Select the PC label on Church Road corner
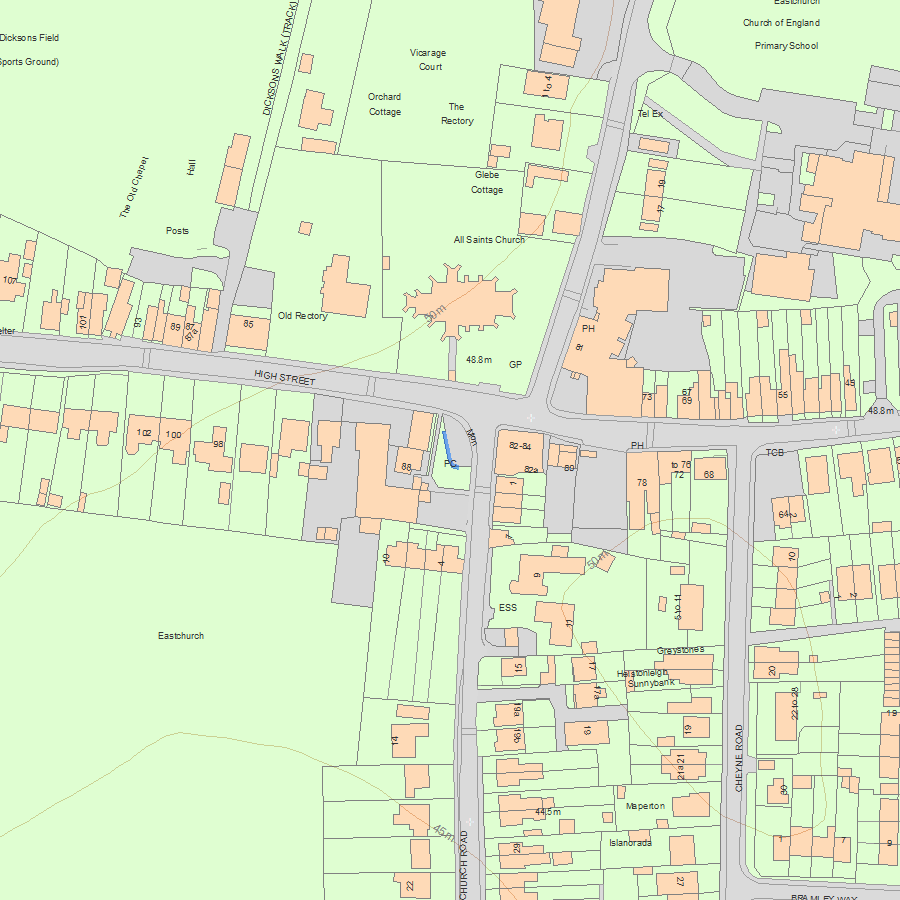The image size is (900, 900). tap(451, 463)
